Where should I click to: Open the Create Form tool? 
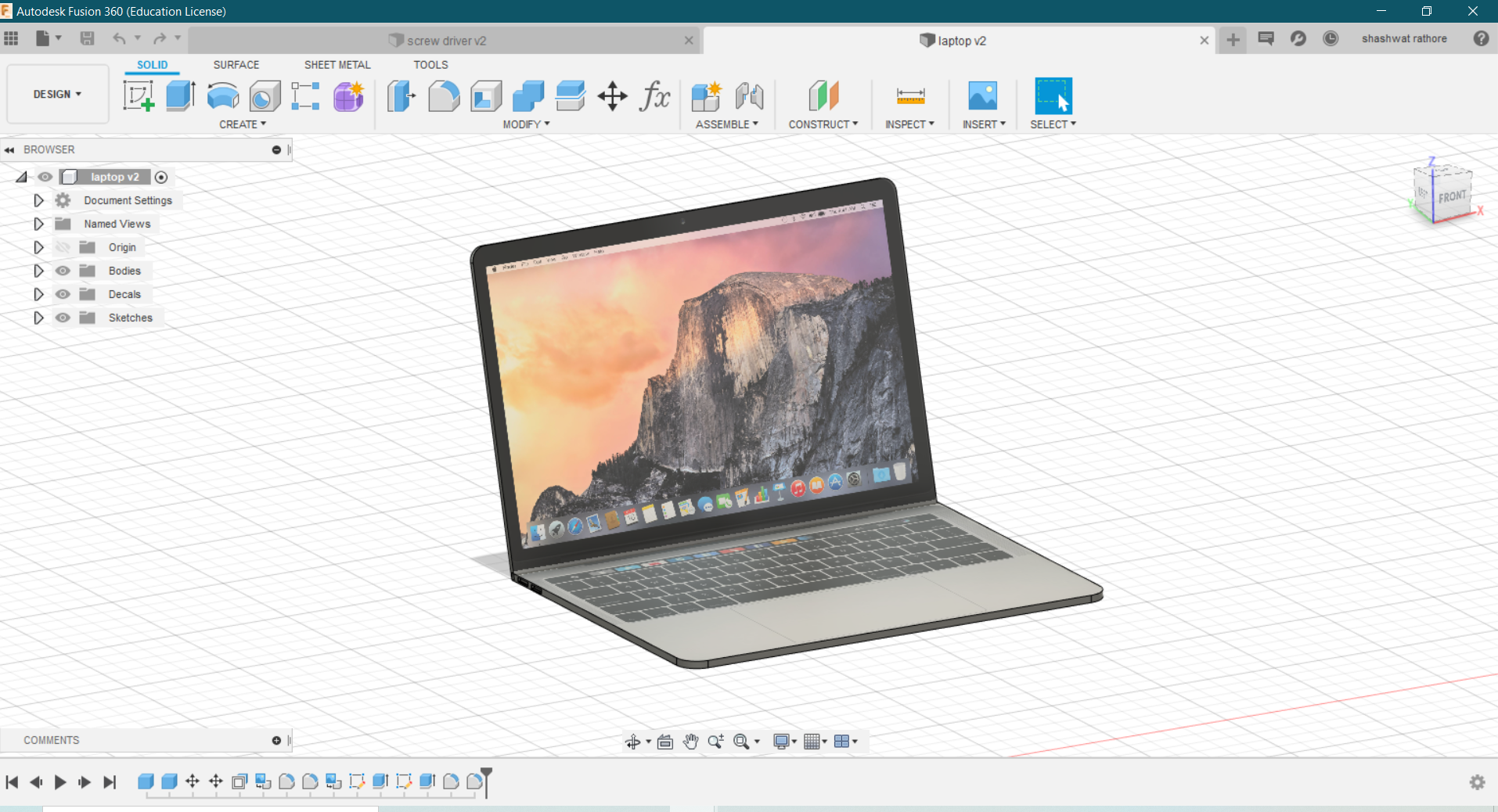pos(349,96)
